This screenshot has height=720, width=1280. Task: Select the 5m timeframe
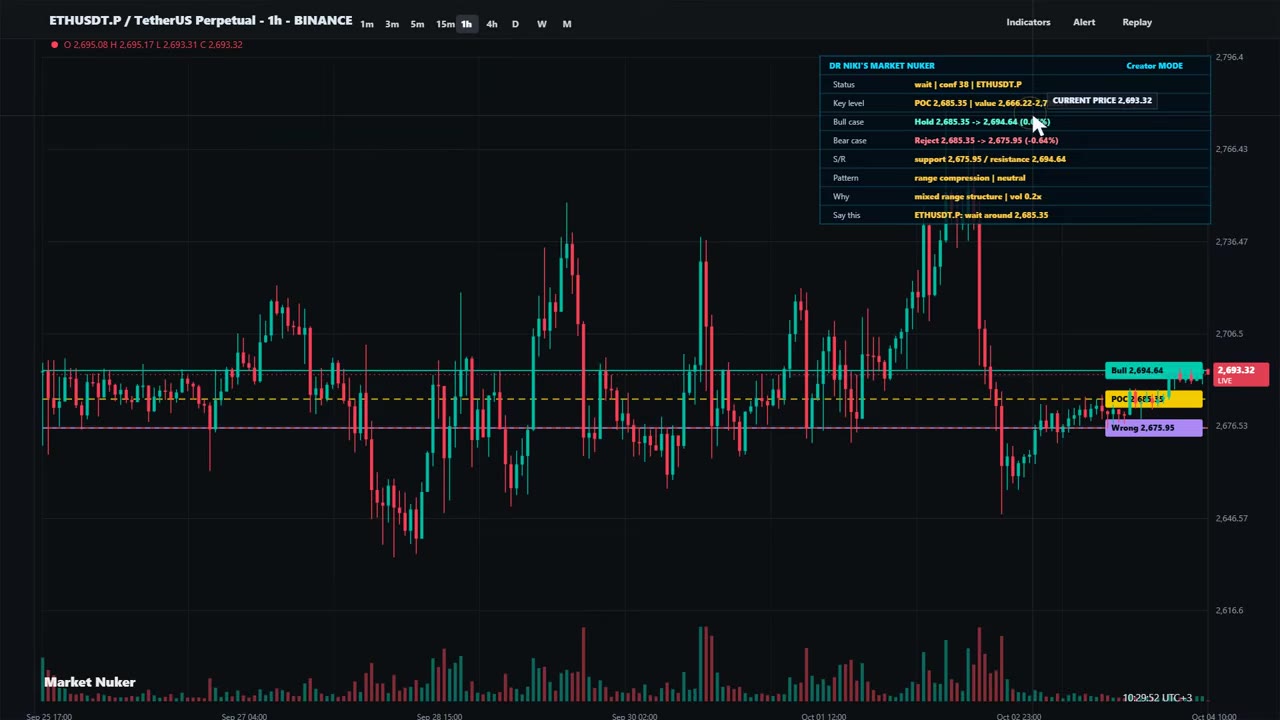tap(417, 24)
